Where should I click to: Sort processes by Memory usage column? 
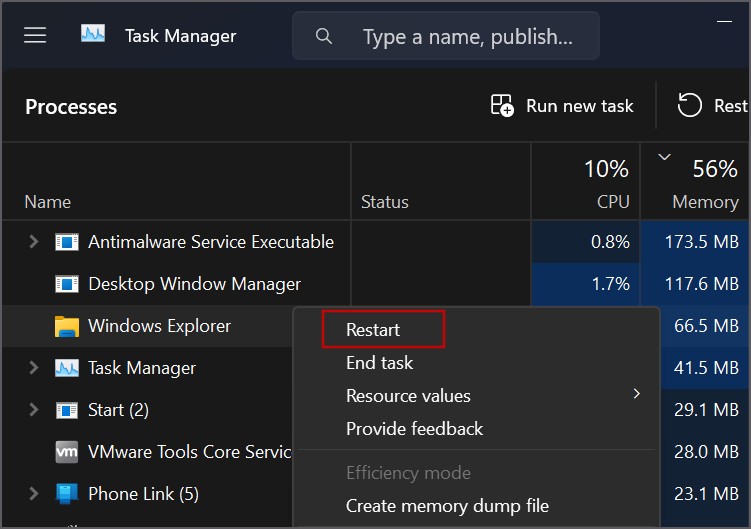coord(696,182)
